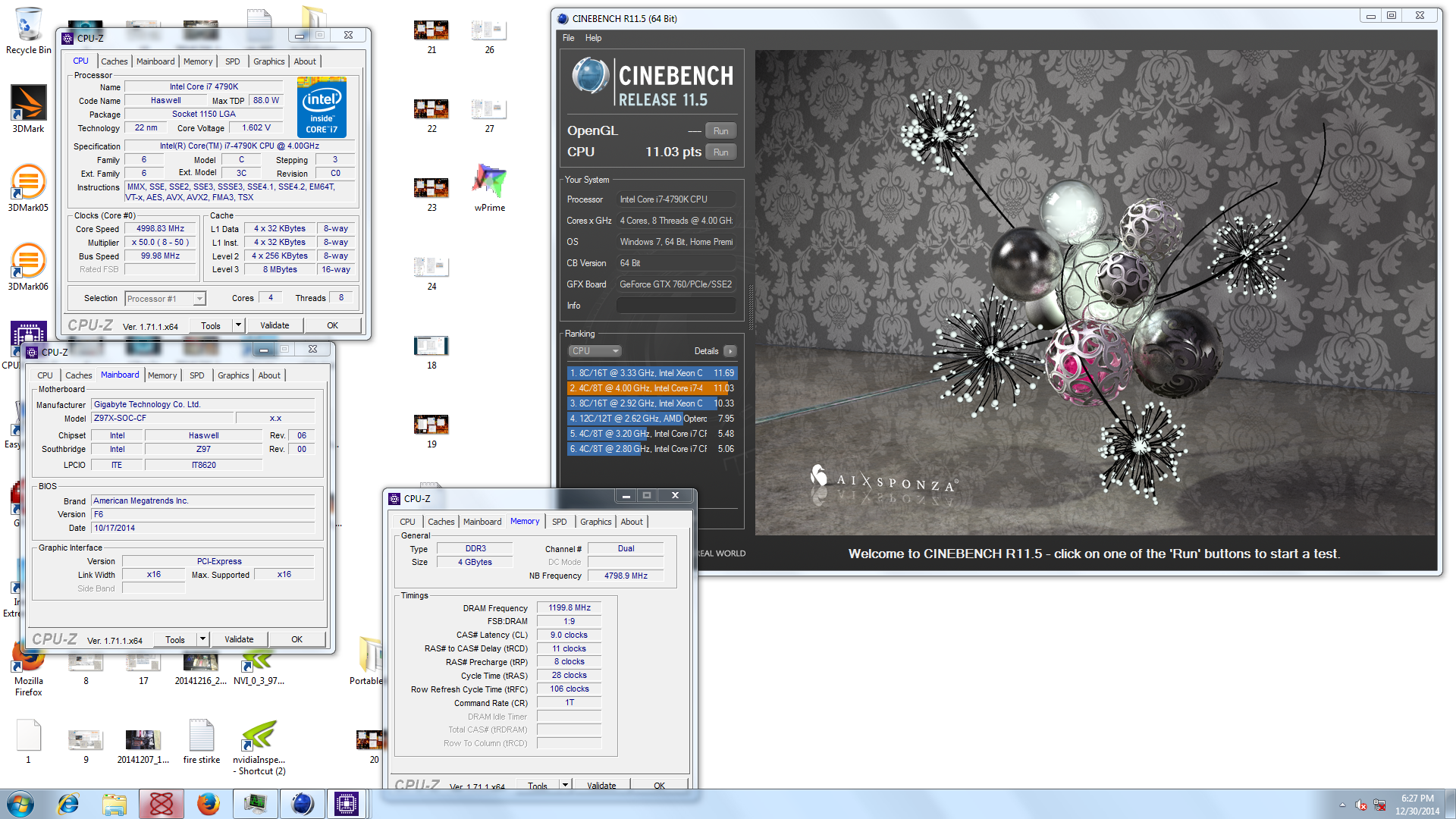Select ranking entry 8C/16T @ 3.33 GHz

pos(652,373)
